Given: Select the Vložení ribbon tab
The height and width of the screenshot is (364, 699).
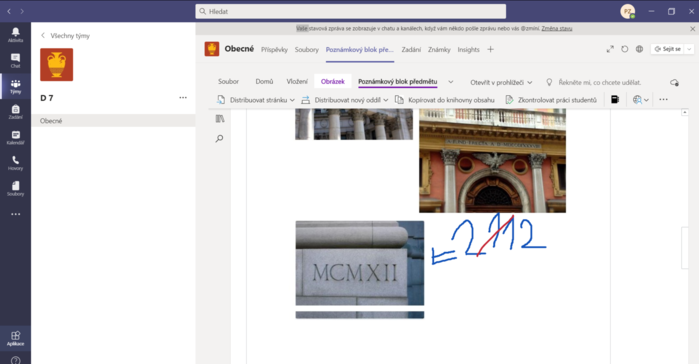Looking at the screenshot, I should pos(297,82).
